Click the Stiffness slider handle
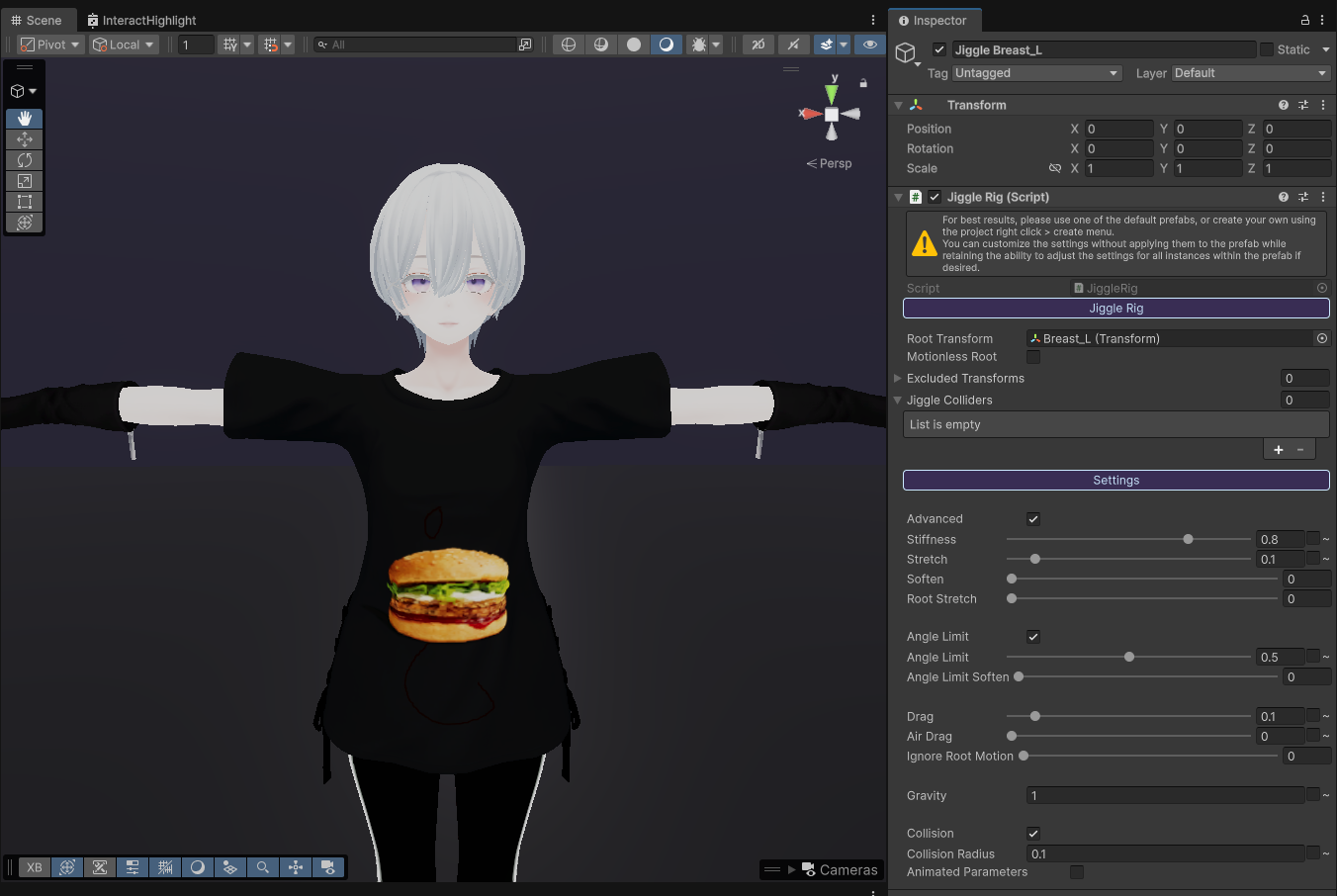The image size is (1337, 896). click(x=1188, y=539)
